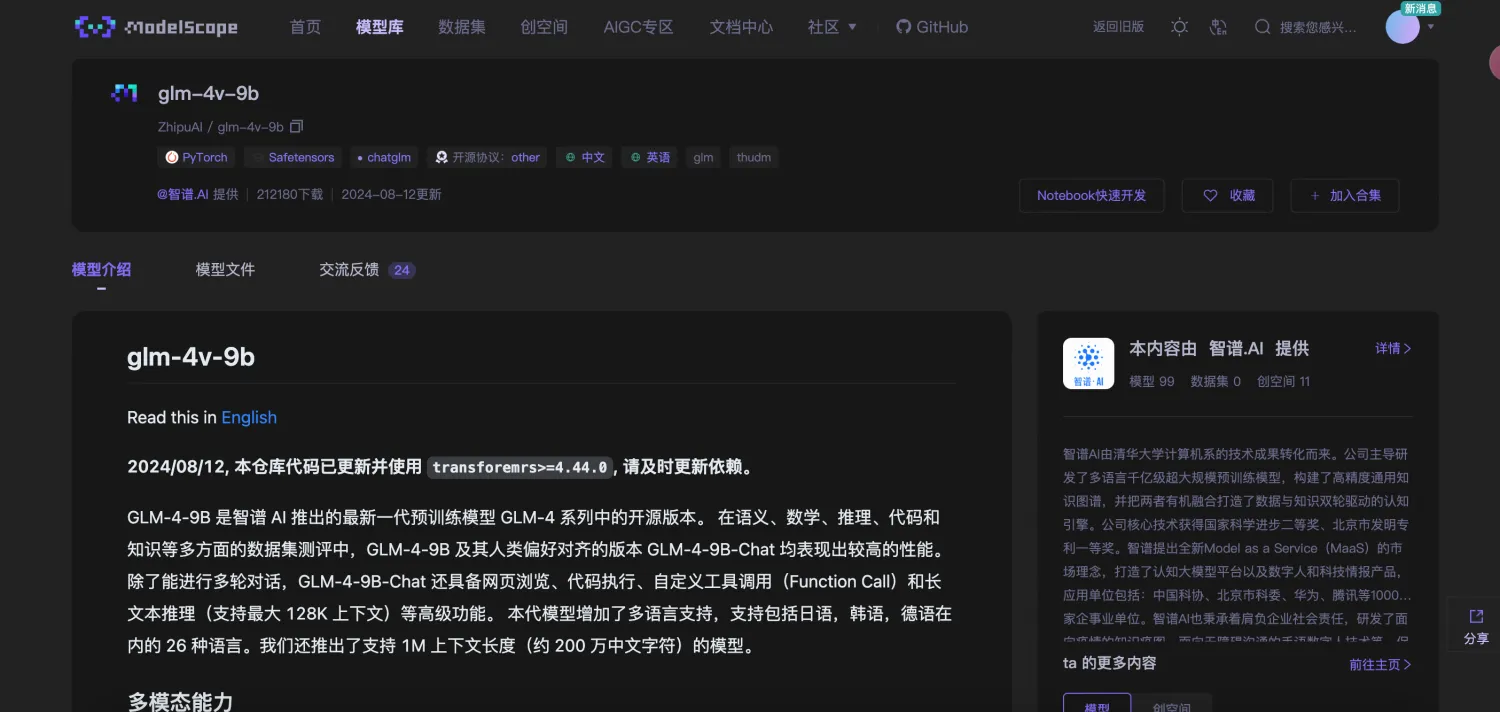The height and width of the screenshot is (712, 1500).
Task: Click the 212180下载 download count
Action: (290, 194)
